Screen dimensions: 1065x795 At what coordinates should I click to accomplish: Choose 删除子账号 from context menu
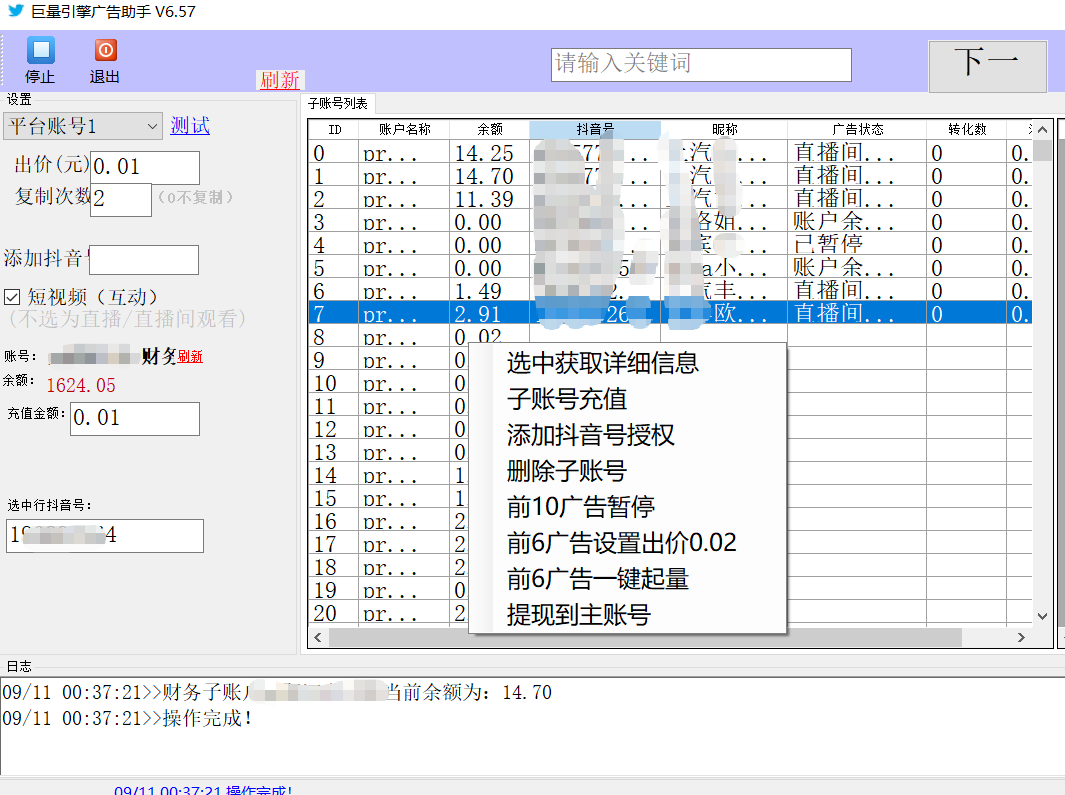(x=567, y=471)
